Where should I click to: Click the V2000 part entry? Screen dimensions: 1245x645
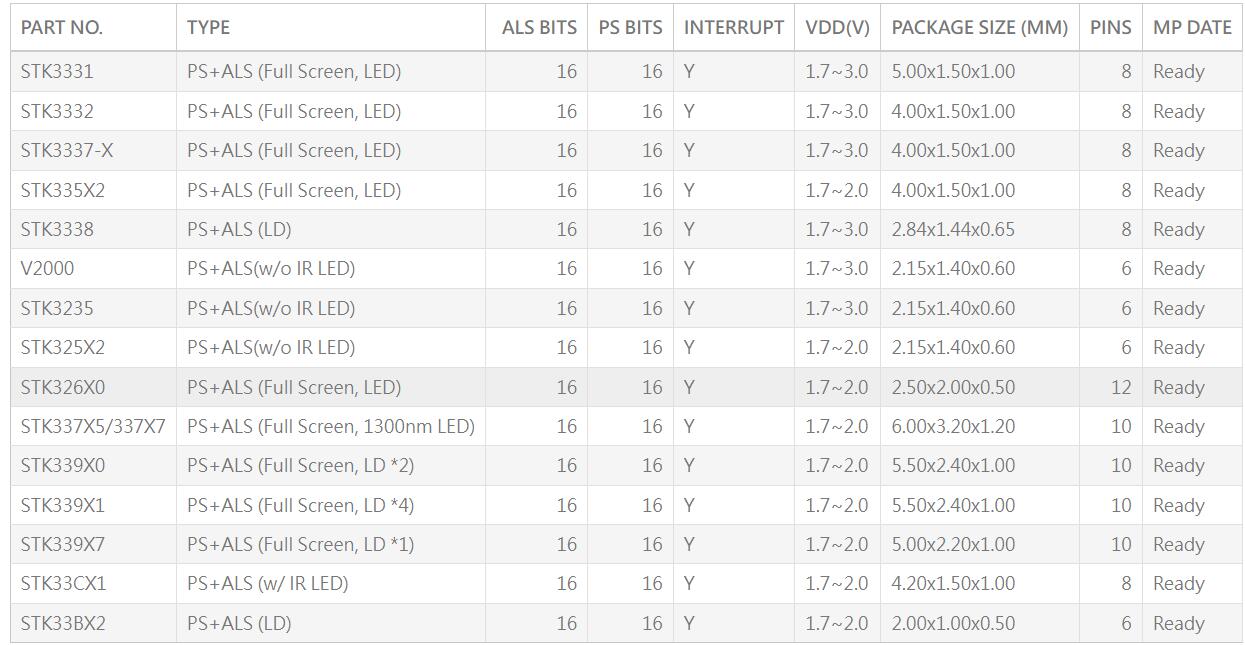pos(47,269)
